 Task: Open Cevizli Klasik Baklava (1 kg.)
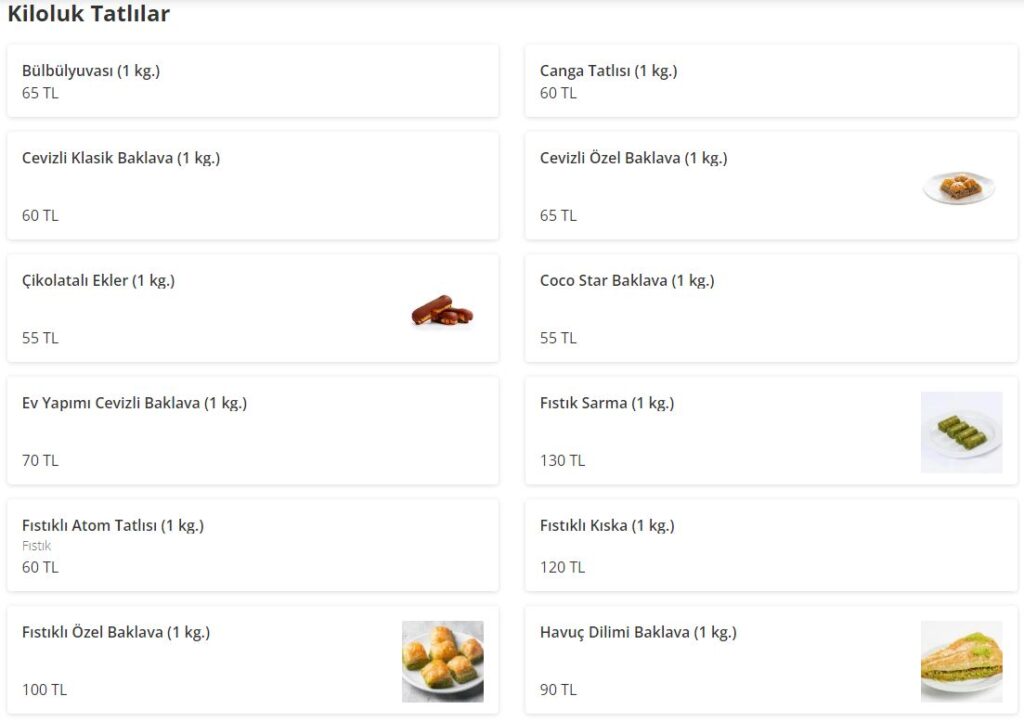pos(121,158)
